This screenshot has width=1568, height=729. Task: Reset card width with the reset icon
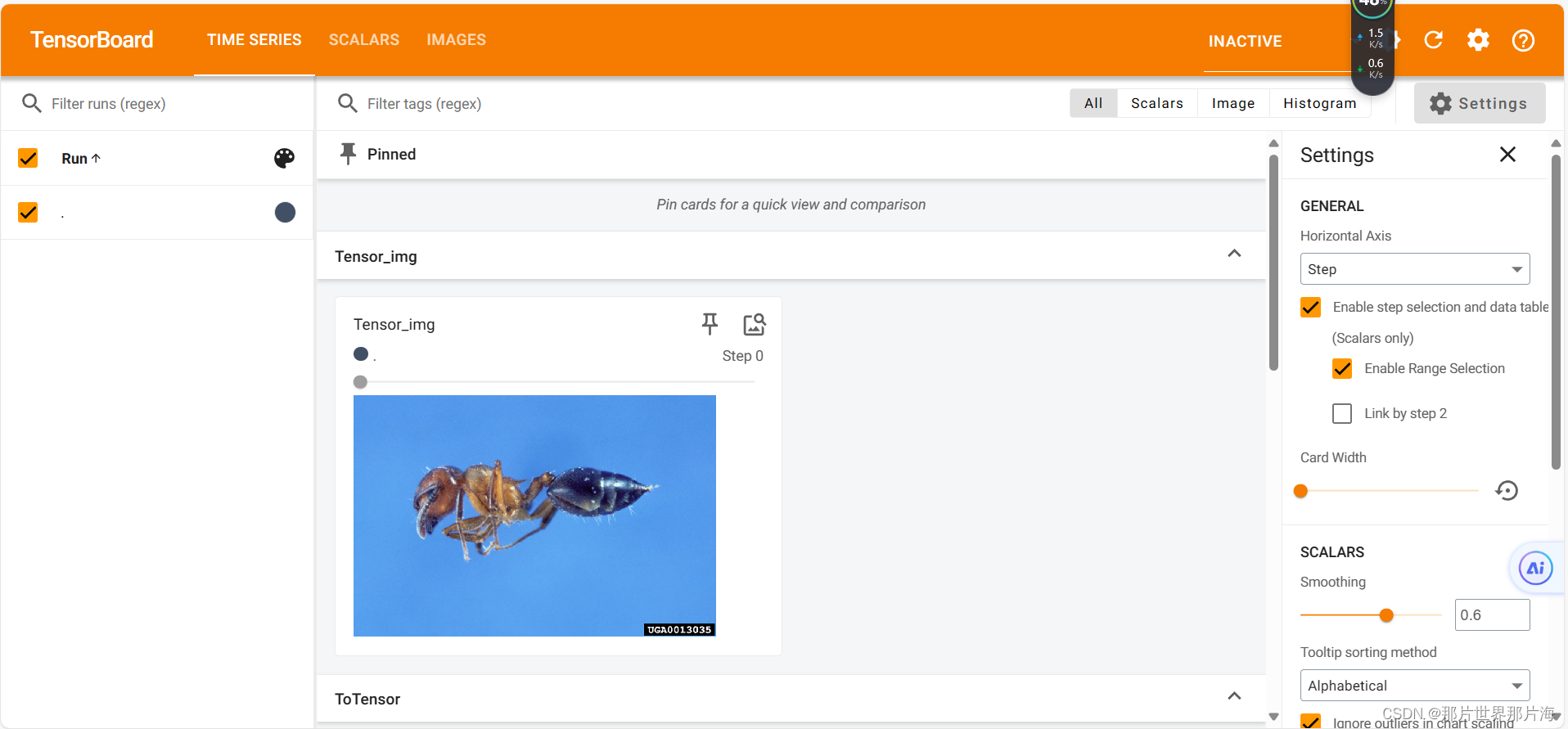coord(1507,490)
